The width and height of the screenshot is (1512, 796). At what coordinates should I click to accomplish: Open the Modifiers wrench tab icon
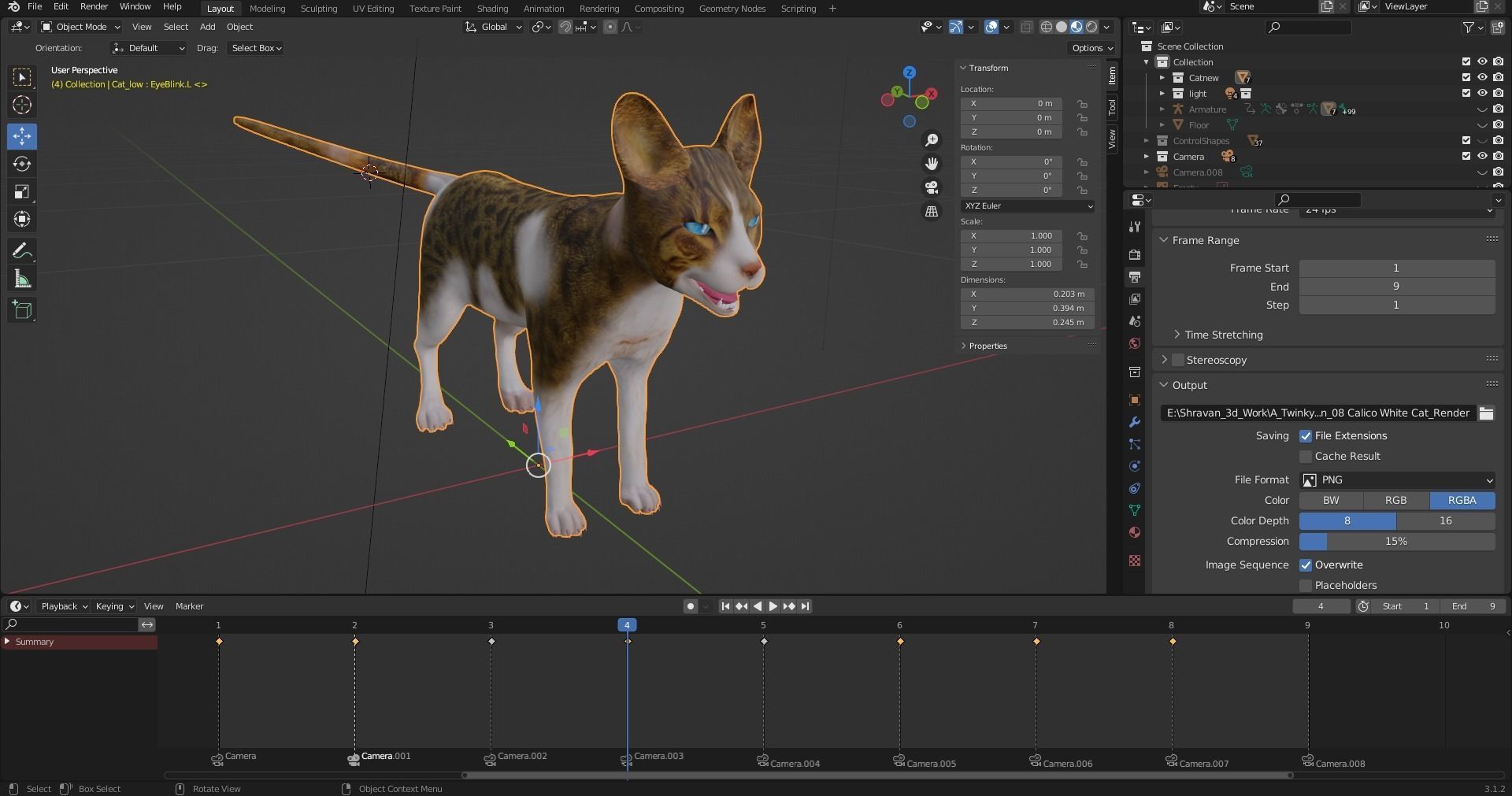tap(1134, 422)
